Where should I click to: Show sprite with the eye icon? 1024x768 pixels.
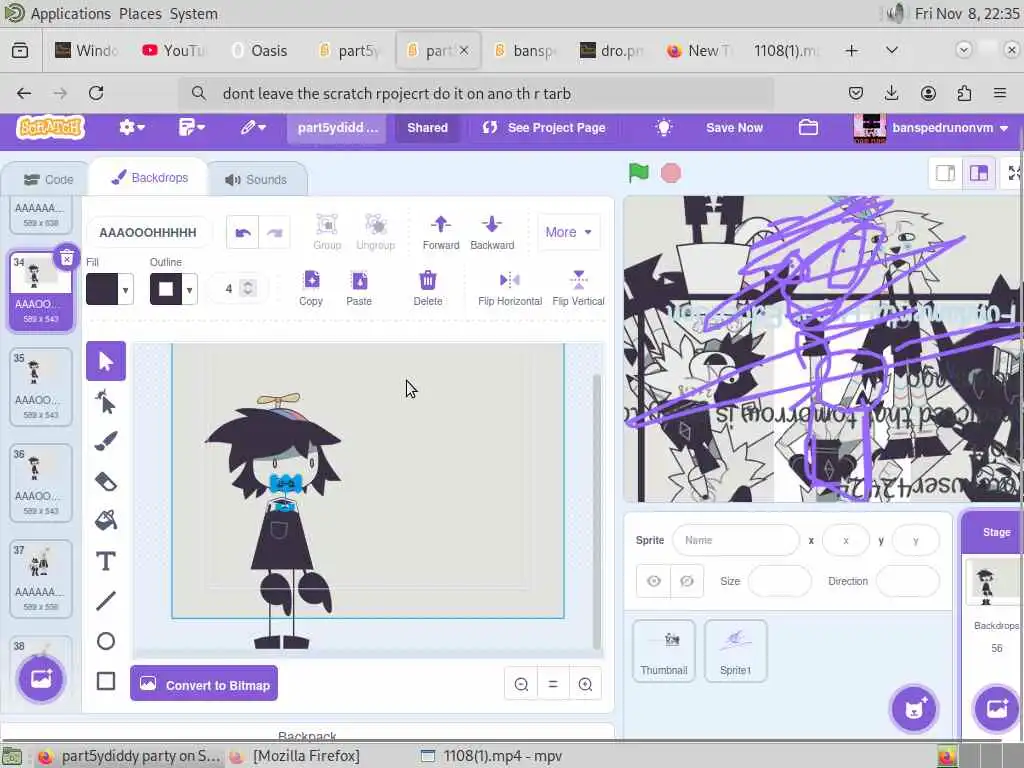pyautogui.click(x=654, y=581)
